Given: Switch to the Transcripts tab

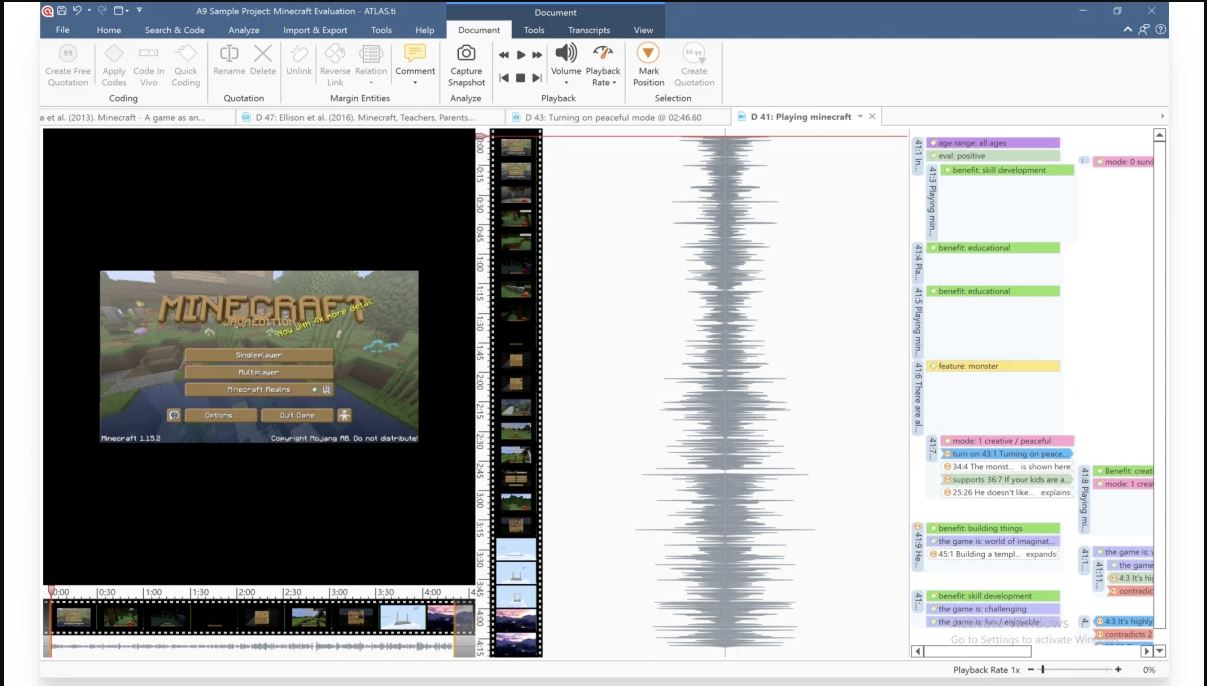Looking at the screenshot, I should [589, 30].
